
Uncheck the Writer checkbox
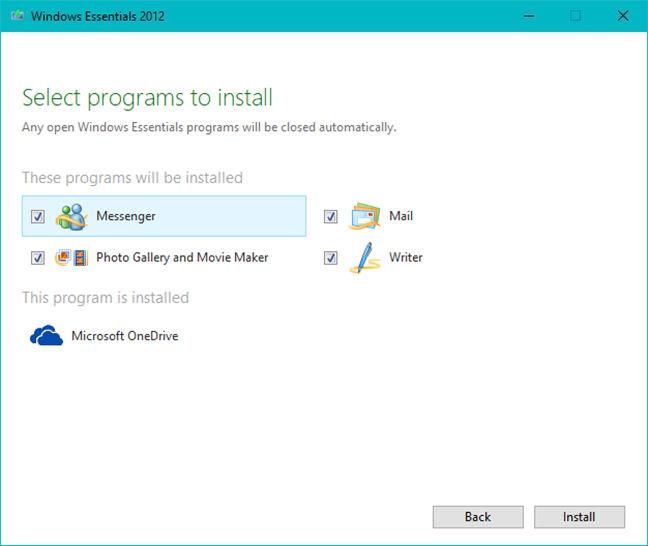point(331,258)
